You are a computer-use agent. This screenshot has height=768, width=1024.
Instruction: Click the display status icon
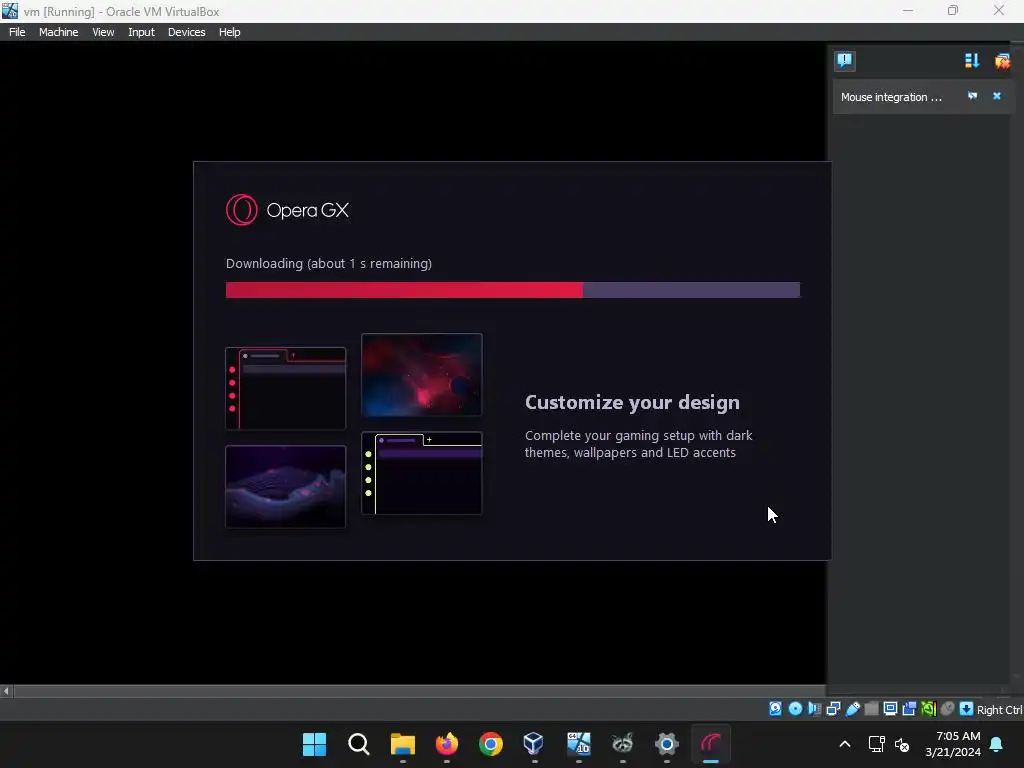(x=890, y=709)
